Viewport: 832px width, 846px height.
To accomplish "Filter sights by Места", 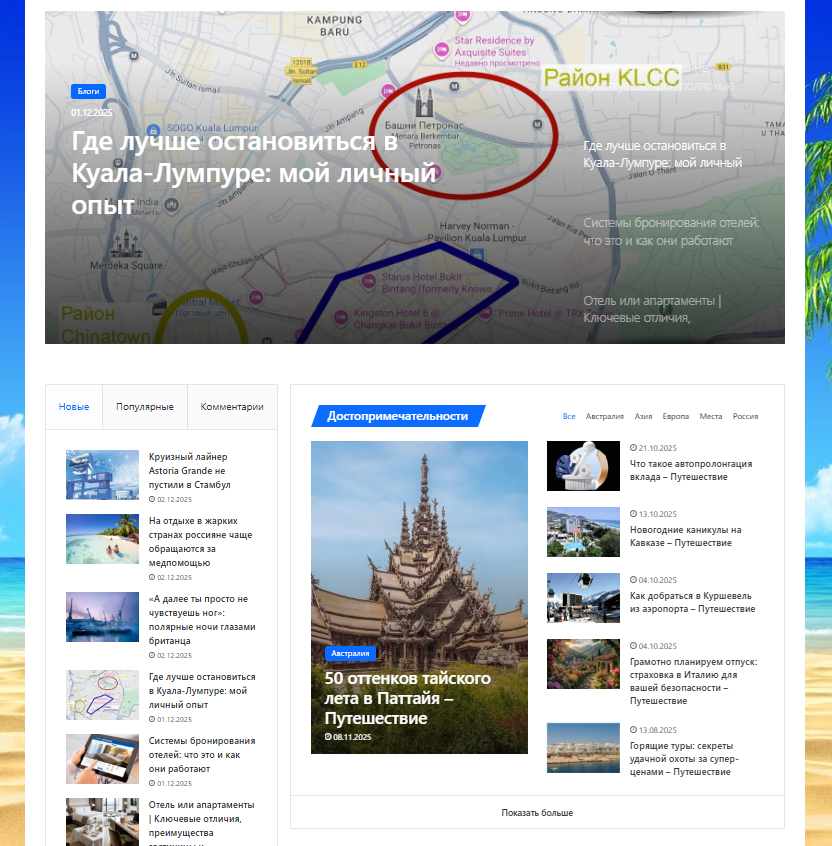I will tap(711, 417).
